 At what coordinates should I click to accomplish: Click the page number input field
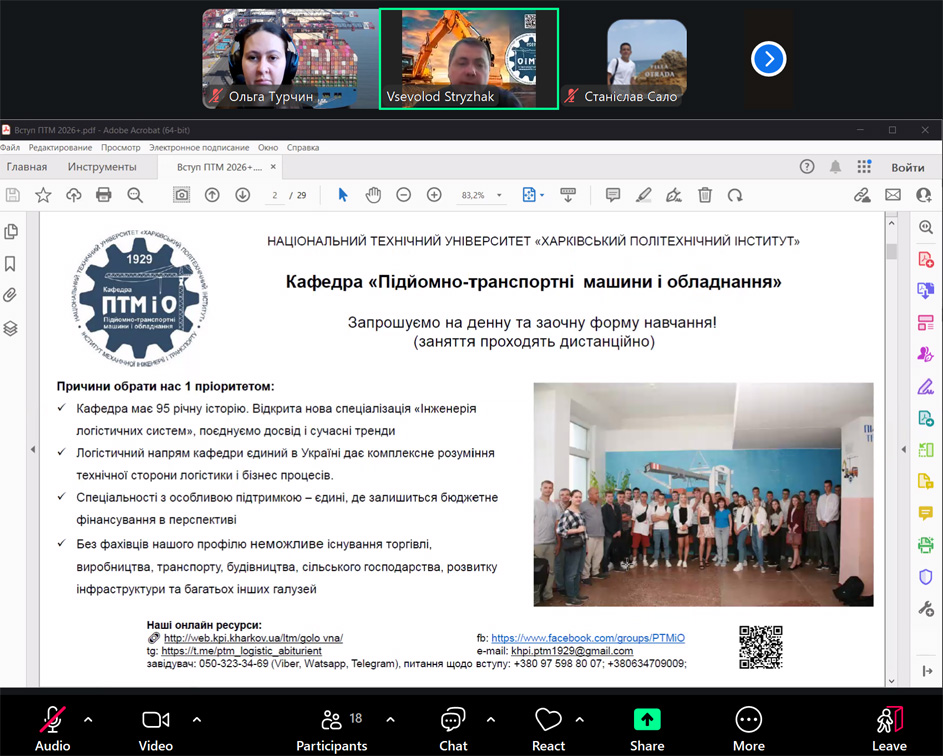274,195
